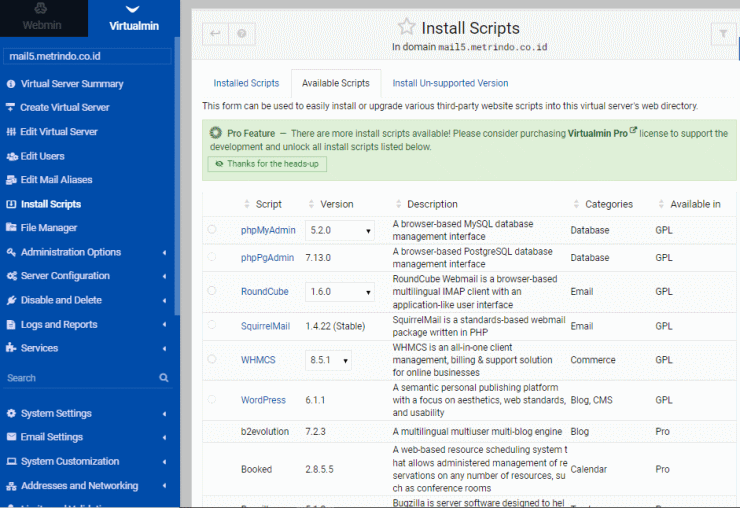This screenshot has height=508, width=740.
Task: Click the Email Settings envelope icon
Action: [x=11, y=437]
